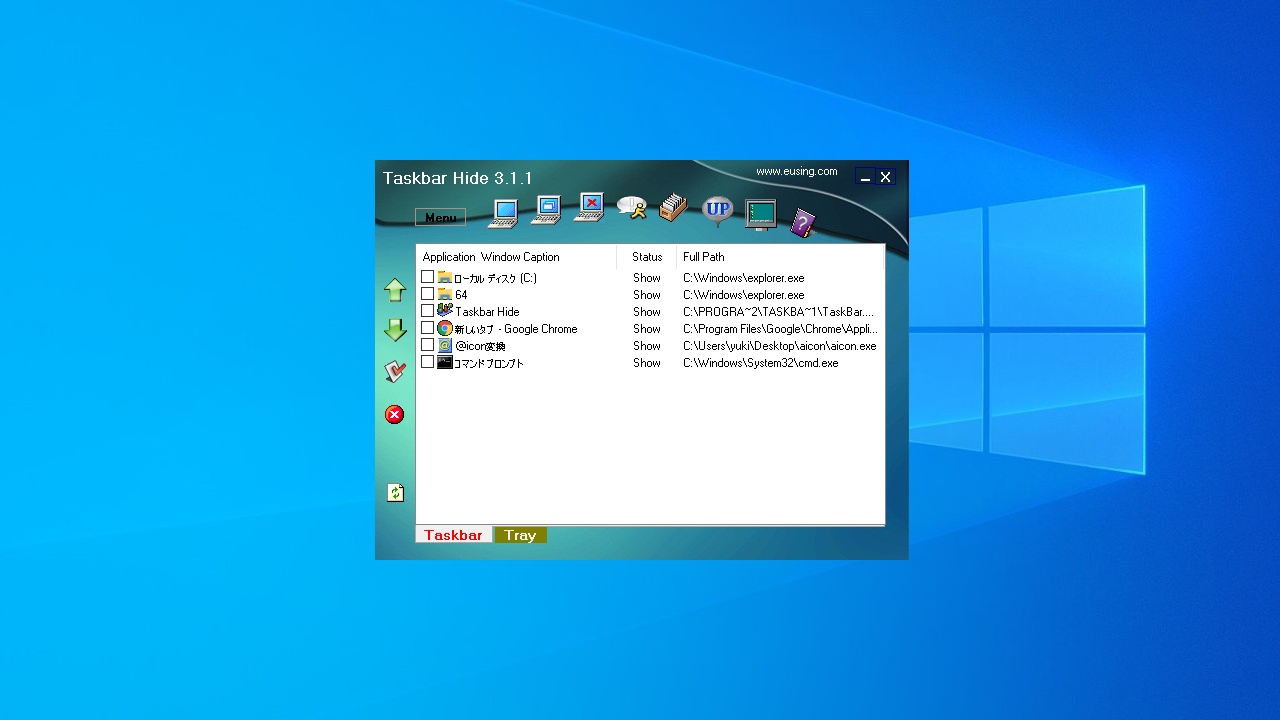
Task: Check the box for ローカル ディスク (C:)
Action: (428, 277)
